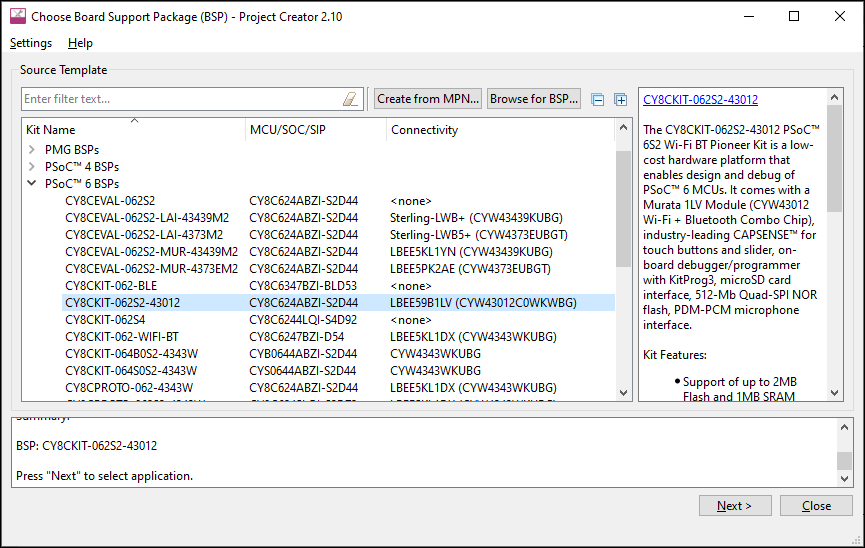Click MCU cell CYS0644ABZI-S2D44
The height and width of the screenshot is (548, 865).
tap(302, 370)
